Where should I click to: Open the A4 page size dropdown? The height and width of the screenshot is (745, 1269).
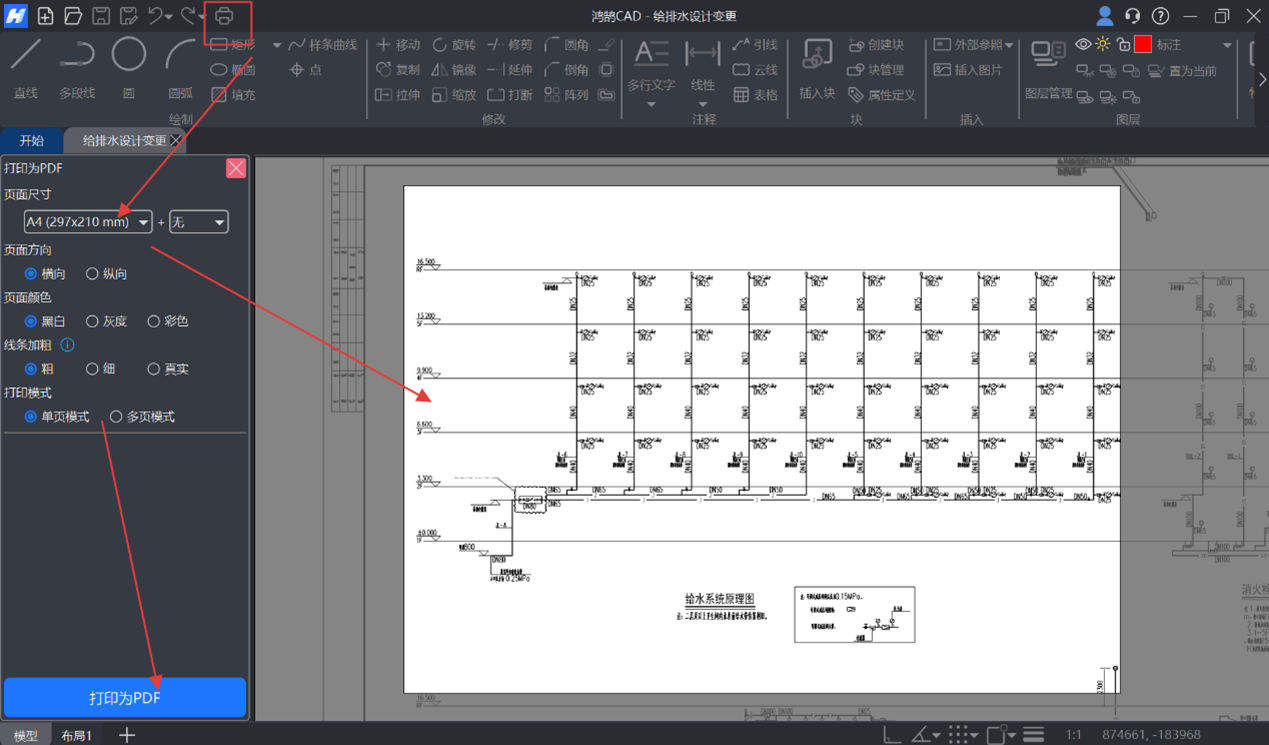coord(88,222)
